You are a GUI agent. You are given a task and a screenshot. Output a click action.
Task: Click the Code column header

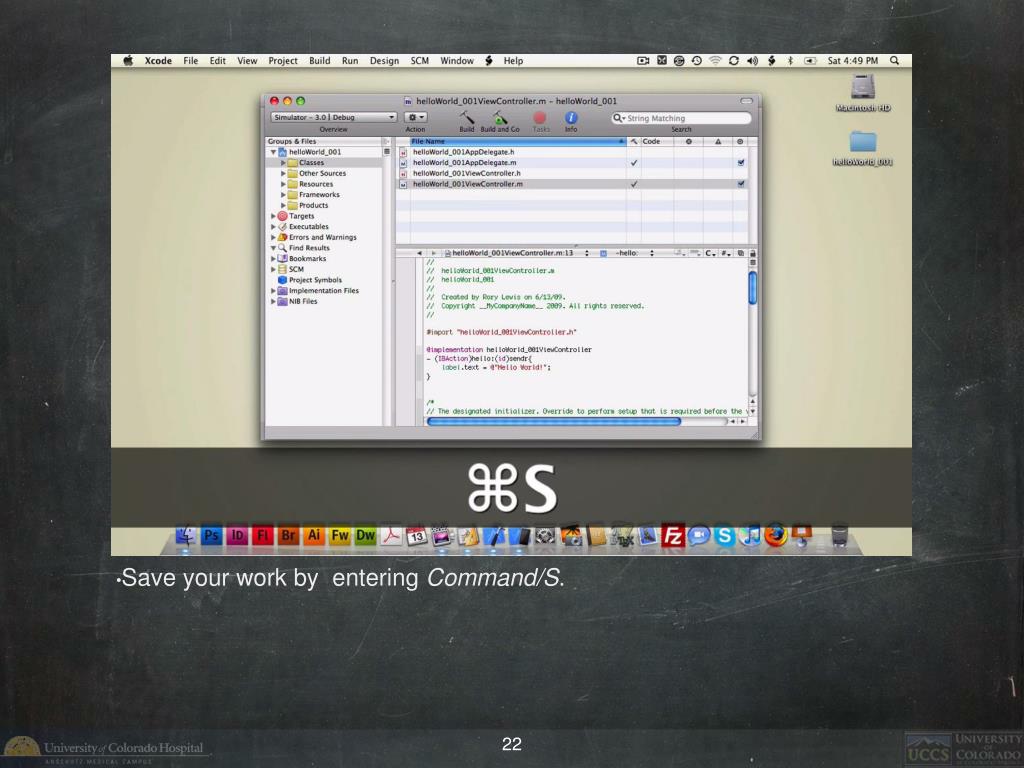point(657,141)
